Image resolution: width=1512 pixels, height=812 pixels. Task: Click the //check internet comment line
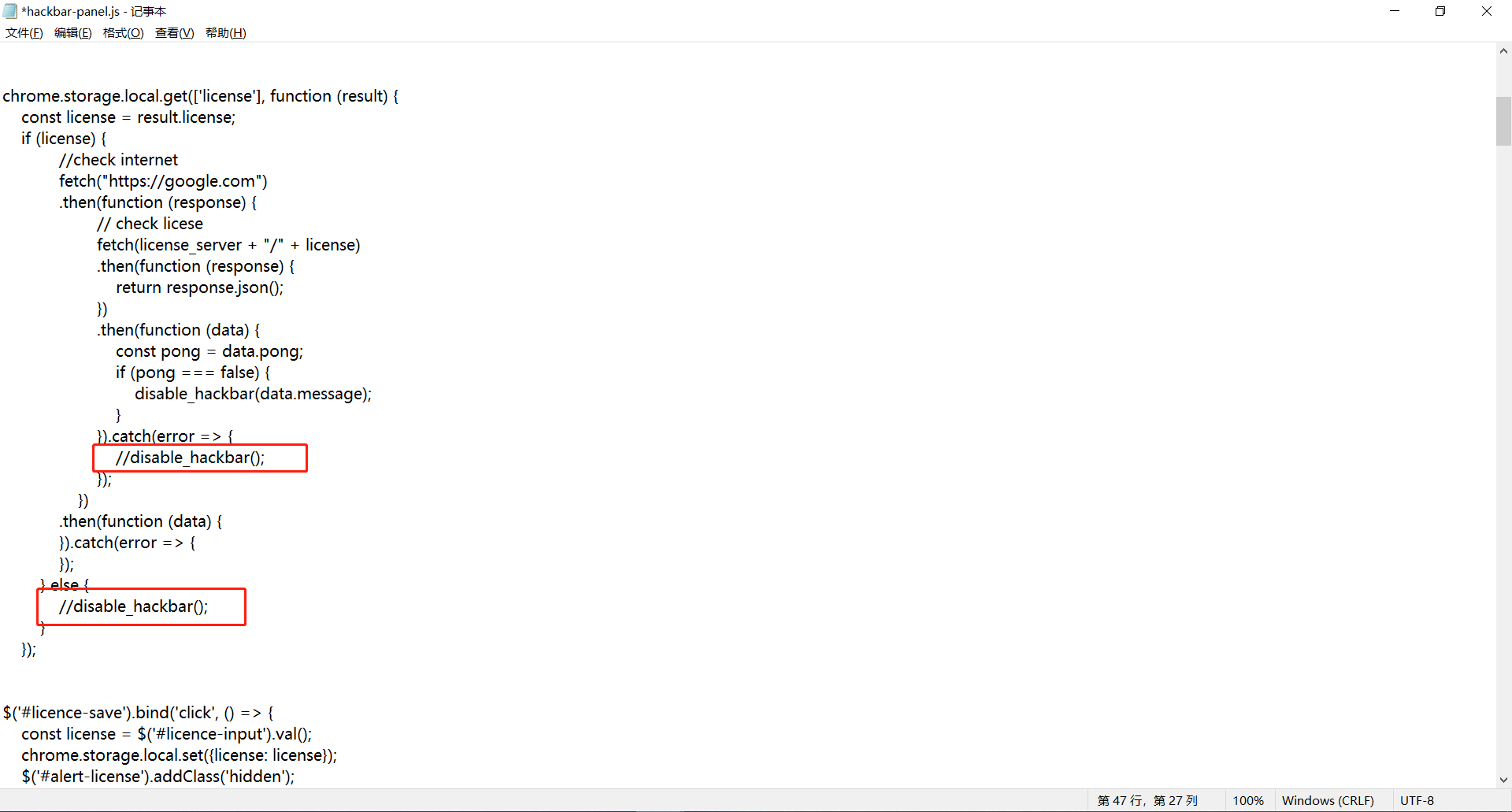pyautogui.click(x=118, y=160)
